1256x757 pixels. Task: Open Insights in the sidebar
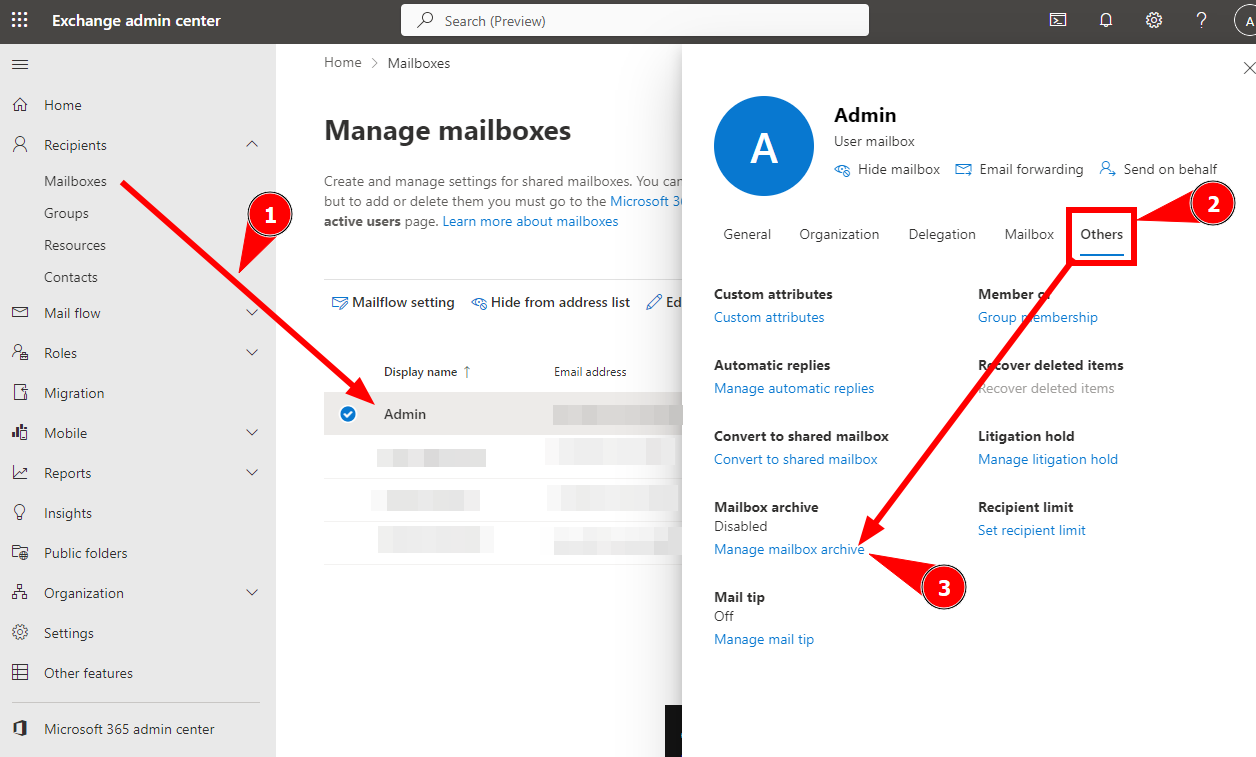68,513
